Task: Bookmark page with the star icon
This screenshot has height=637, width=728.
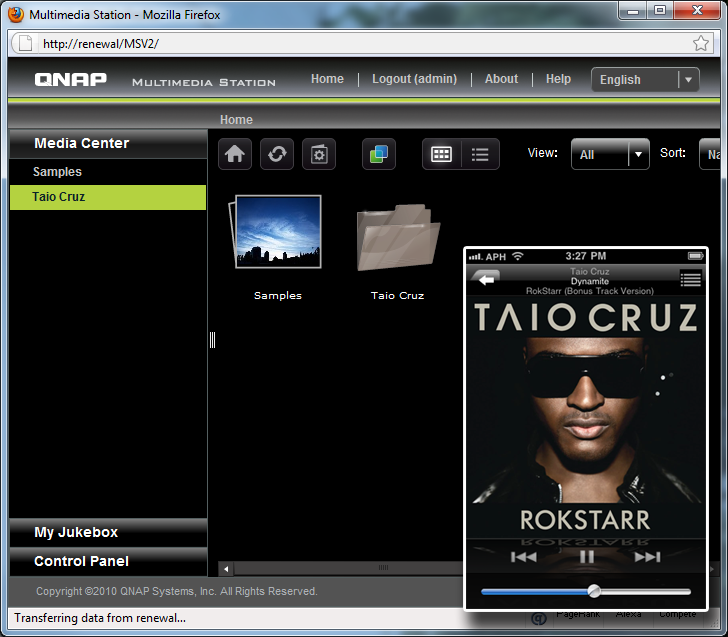Action: pyautogui.click(x=700, y=44)
